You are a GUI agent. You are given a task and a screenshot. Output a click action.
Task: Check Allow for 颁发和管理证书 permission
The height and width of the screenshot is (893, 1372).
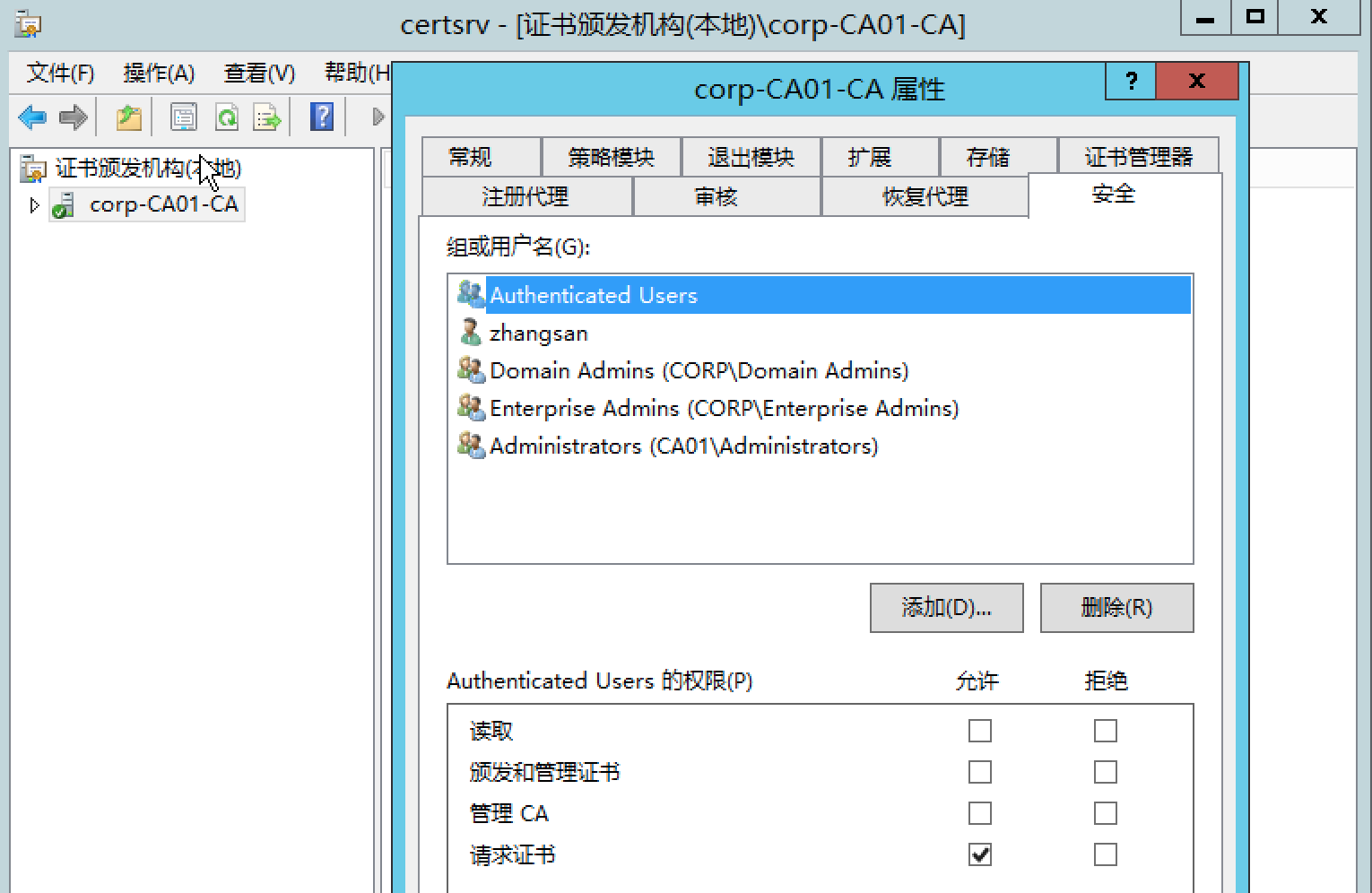(x=980, y=772)
